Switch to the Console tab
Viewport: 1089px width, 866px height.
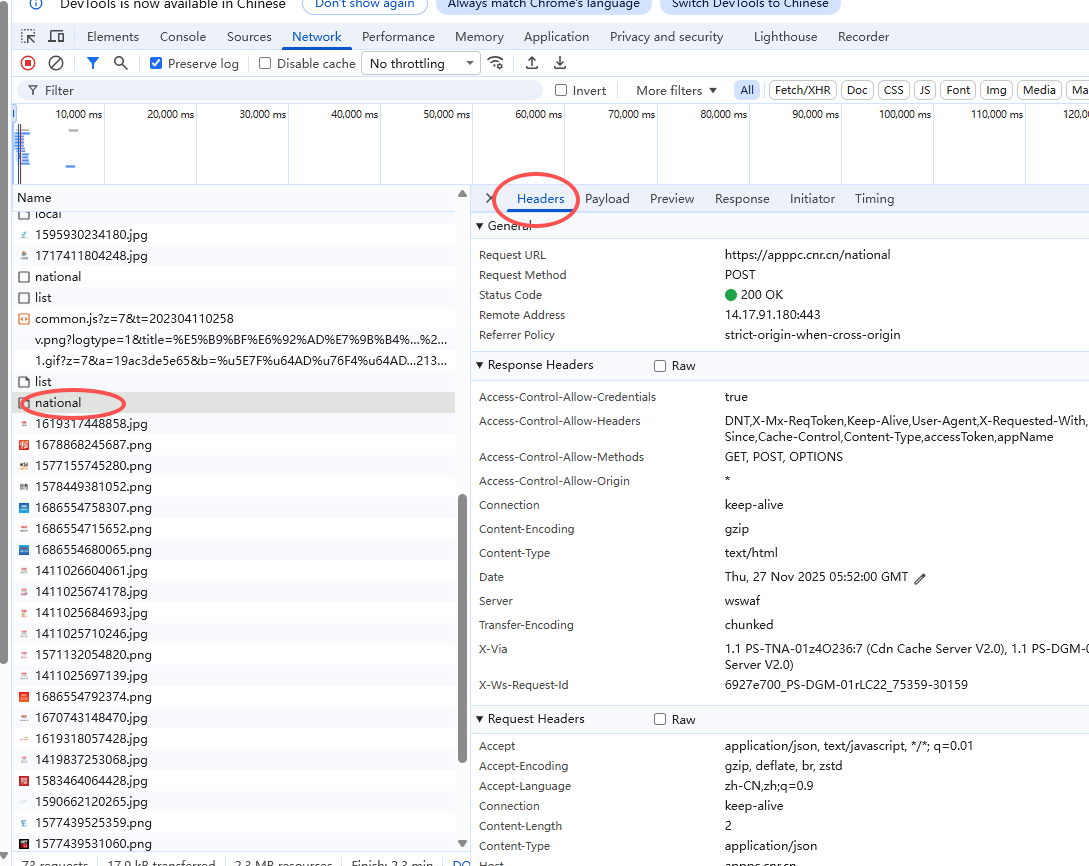(x=183, y=37)
